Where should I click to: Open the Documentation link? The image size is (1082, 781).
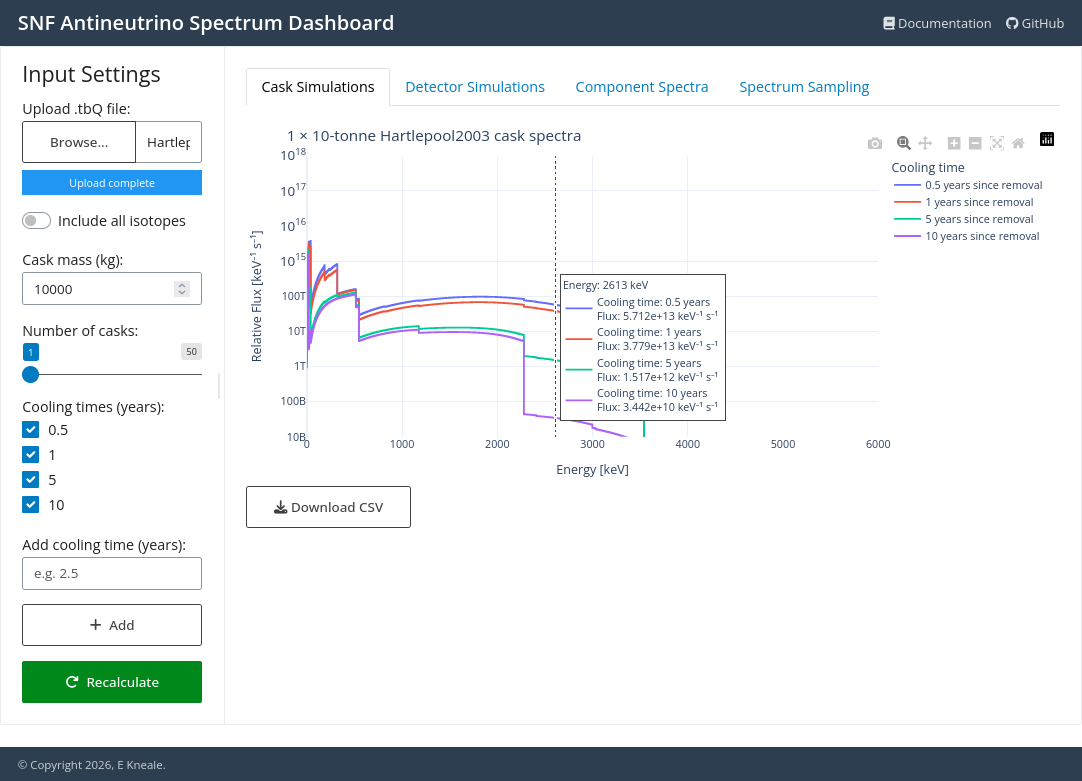pyautogui.click(x=937, y=23)
